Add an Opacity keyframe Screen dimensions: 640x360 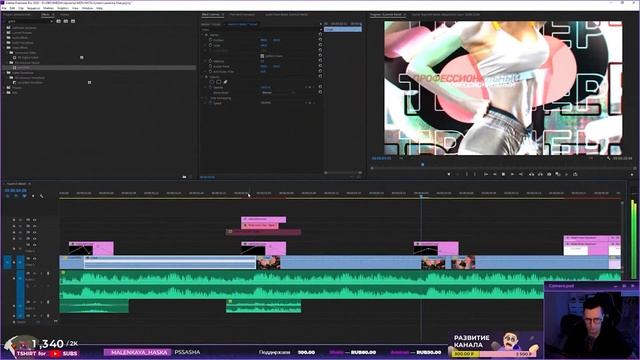(x=310, y=87)
